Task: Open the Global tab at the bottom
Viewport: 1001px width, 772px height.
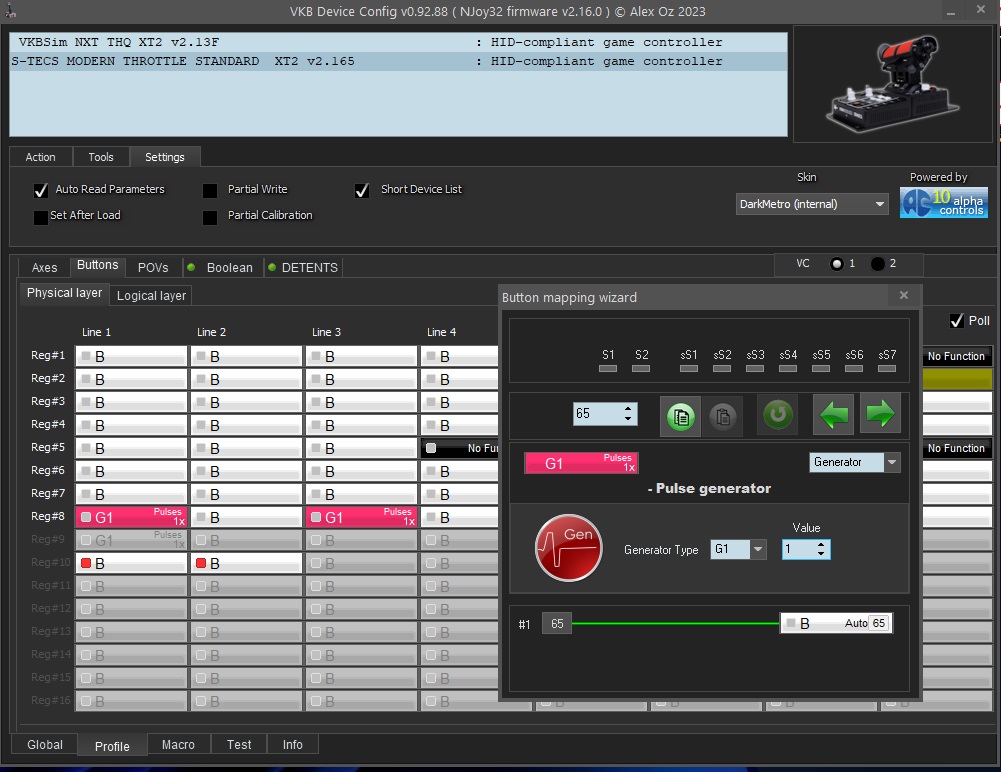Action: pyautogui.click(x=45, y=745)
